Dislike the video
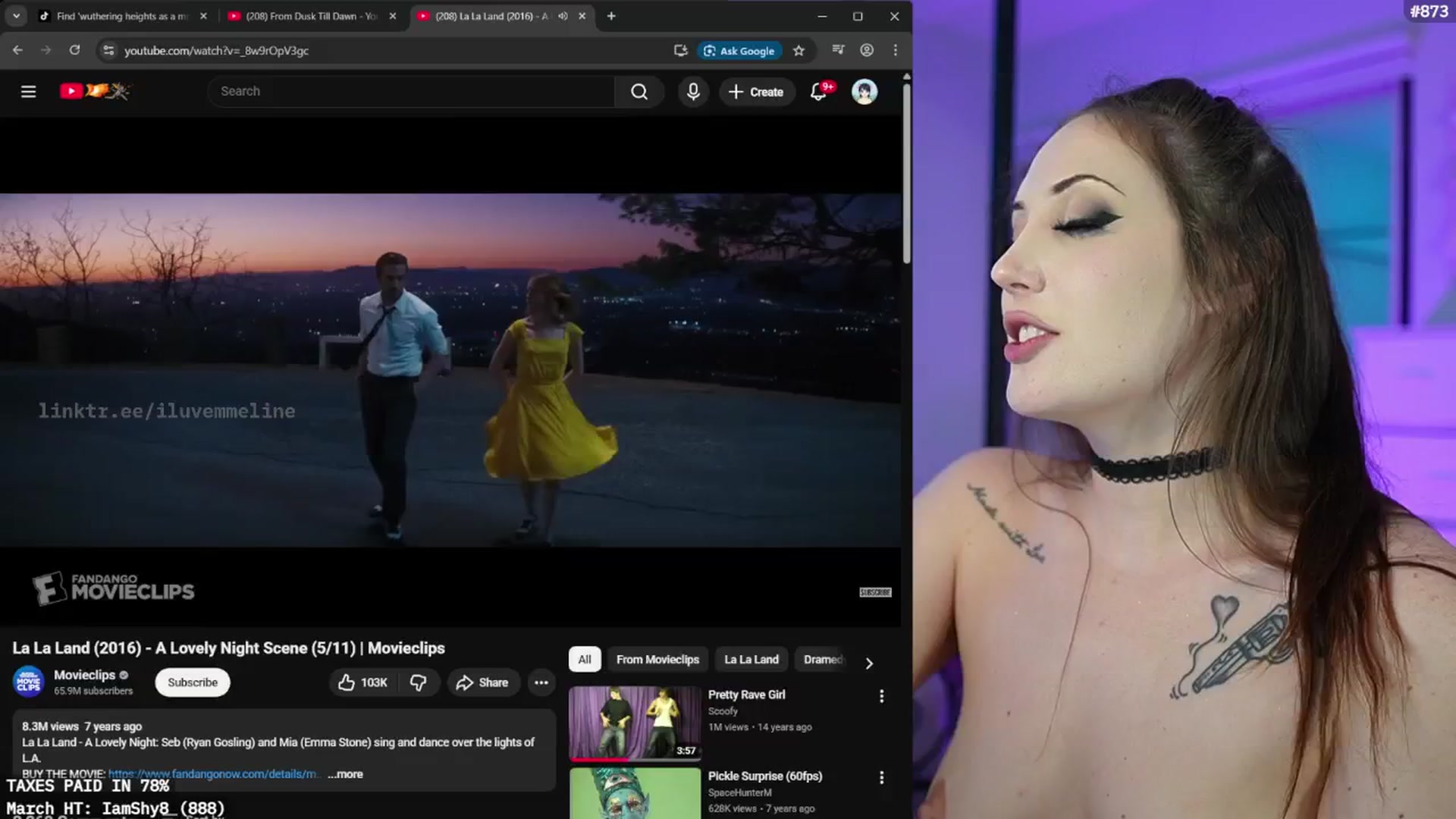Viewport: 1456px width, 819px height. coord(419,682)
